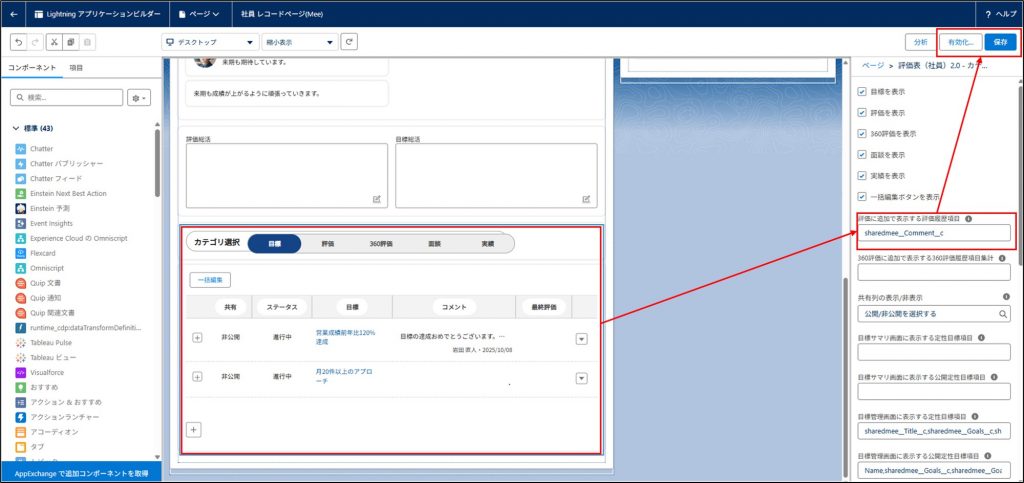Click the undo arrow icon
Screen dimensions: 1024x483
click(18, 42)
